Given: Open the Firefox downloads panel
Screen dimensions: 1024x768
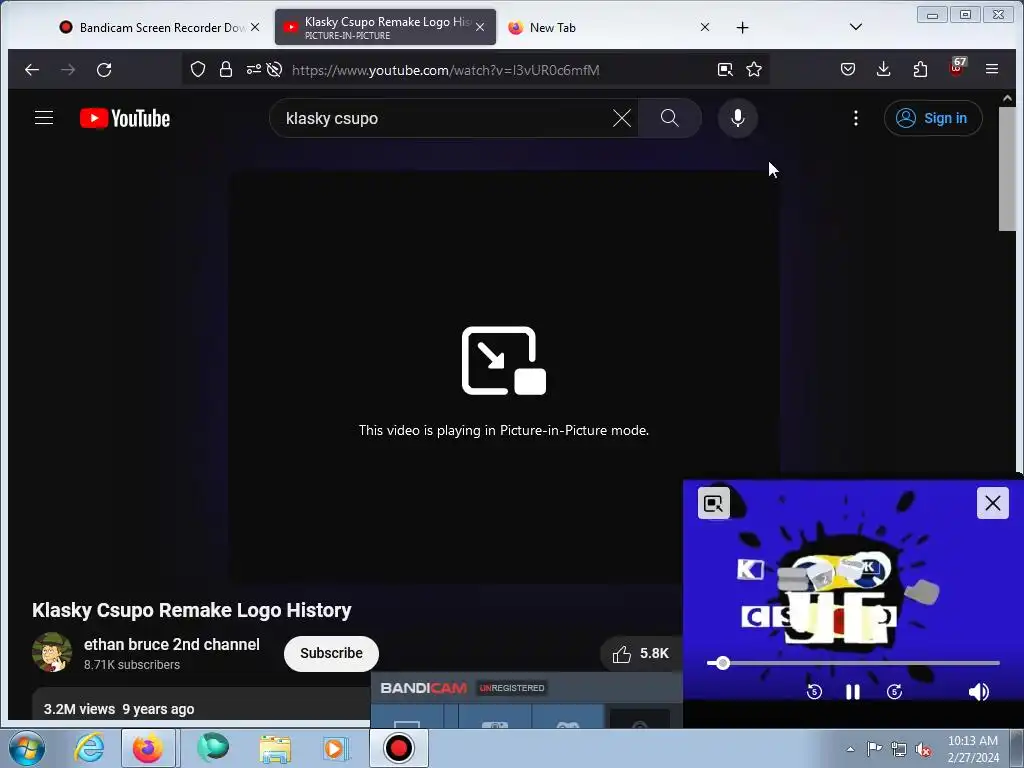Looking at the screenshot, I should pos(884,69).
